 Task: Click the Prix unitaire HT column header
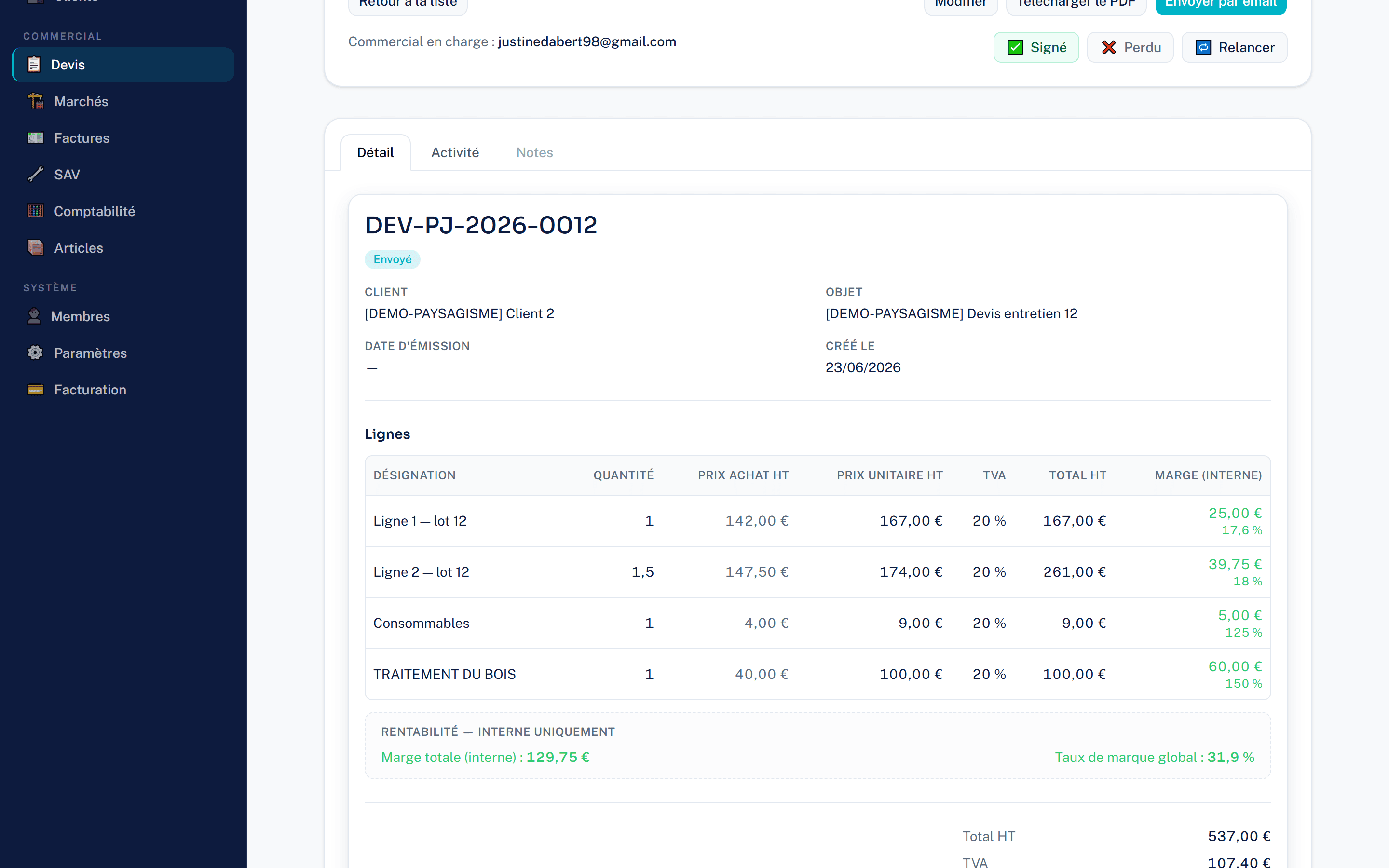(x=890, y=475)
